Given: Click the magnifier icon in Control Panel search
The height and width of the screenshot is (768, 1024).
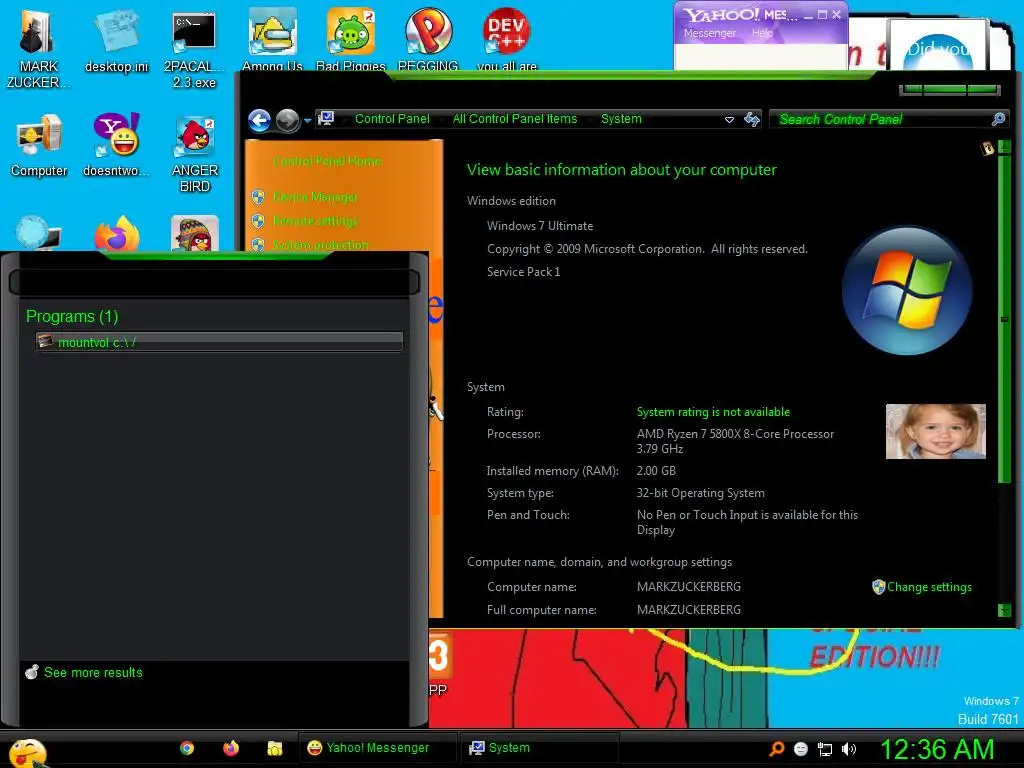Looking at the screenshot, I should pyautogui.click(x=998, y=119).
